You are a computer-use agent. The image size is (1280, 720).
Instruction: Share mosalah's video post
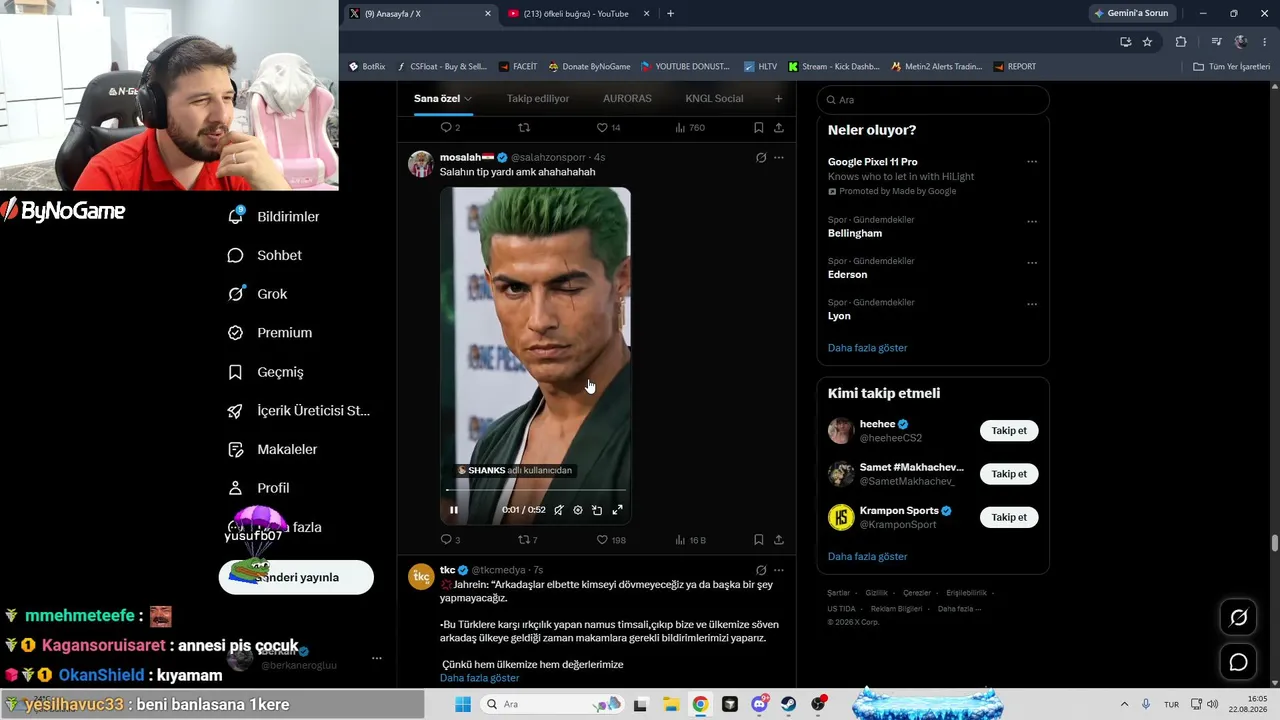[779, 540]
